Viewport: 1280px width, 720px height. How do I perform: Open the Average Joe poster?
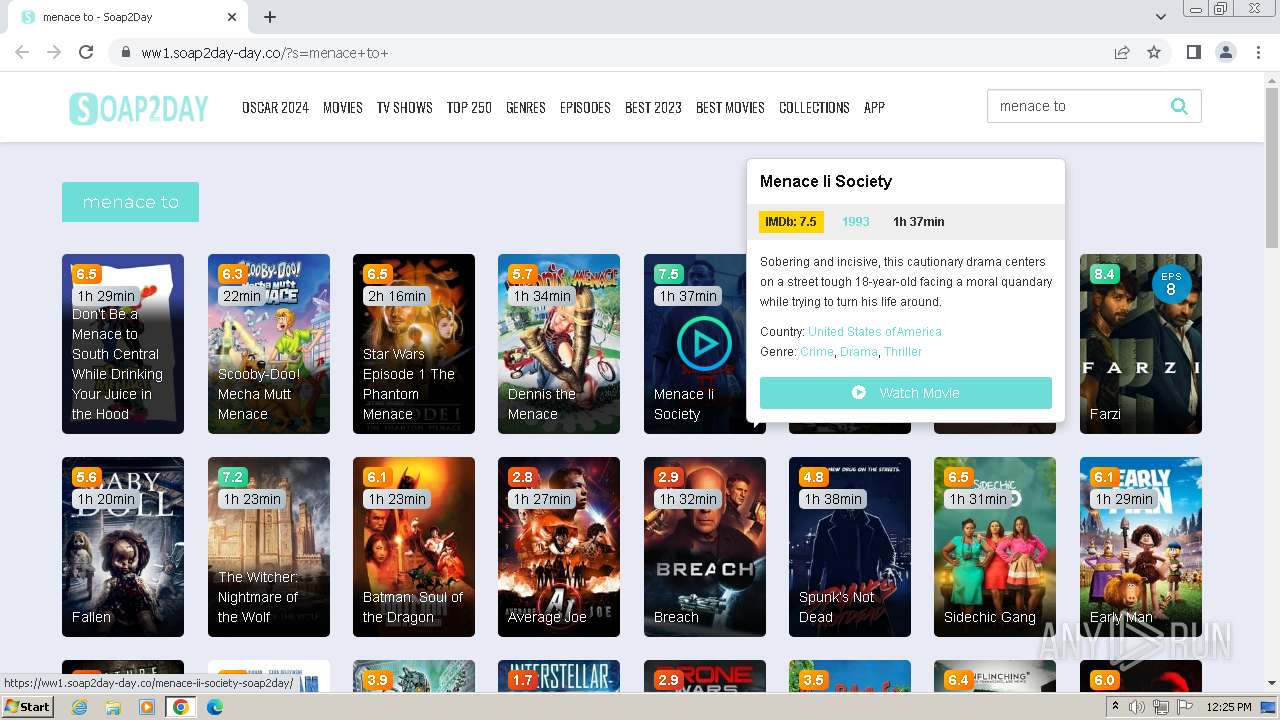coord(559,547)
